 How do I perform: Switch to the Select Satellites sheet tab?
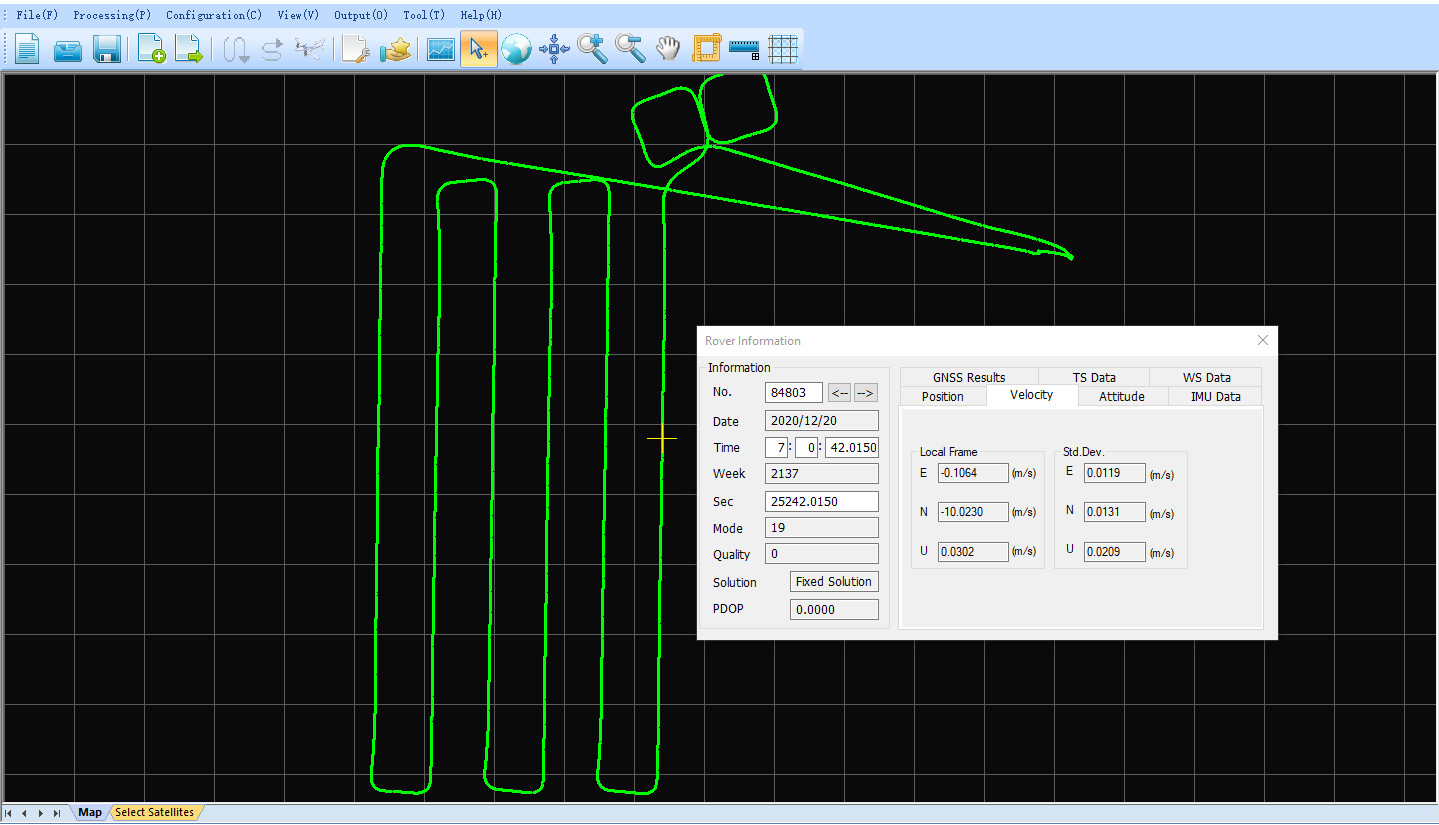click(155, 812)
